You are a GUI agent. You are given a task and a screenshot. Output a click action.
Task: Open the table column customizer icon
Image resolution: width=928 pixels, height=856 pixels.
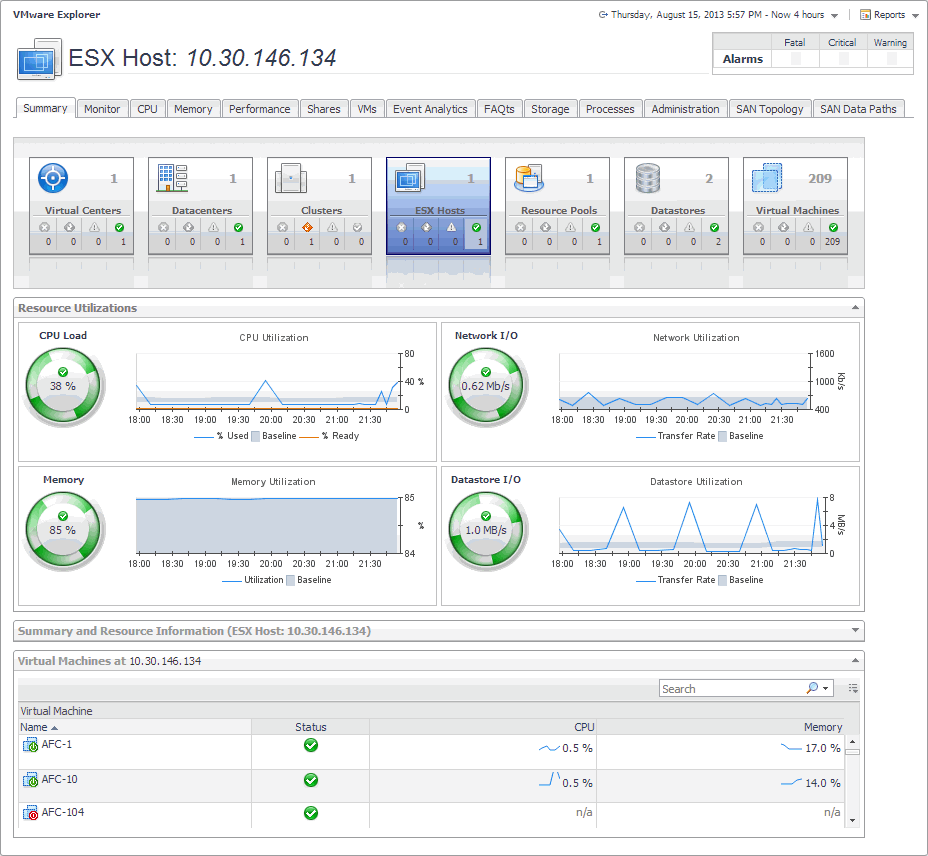(853, 688)
